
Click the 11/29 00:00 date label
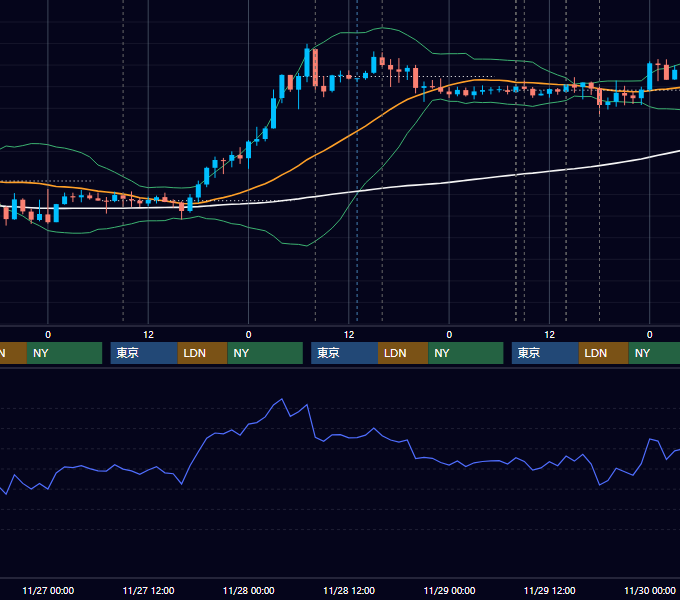449,590
